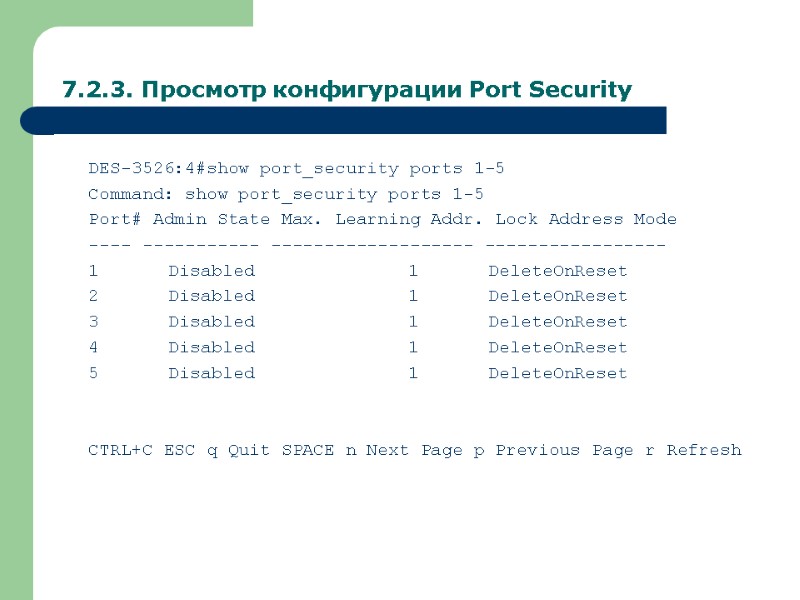Click "DeleteOnReset" in the port 4 row
The width and height of the screenshot is (800, 600).
558,348
